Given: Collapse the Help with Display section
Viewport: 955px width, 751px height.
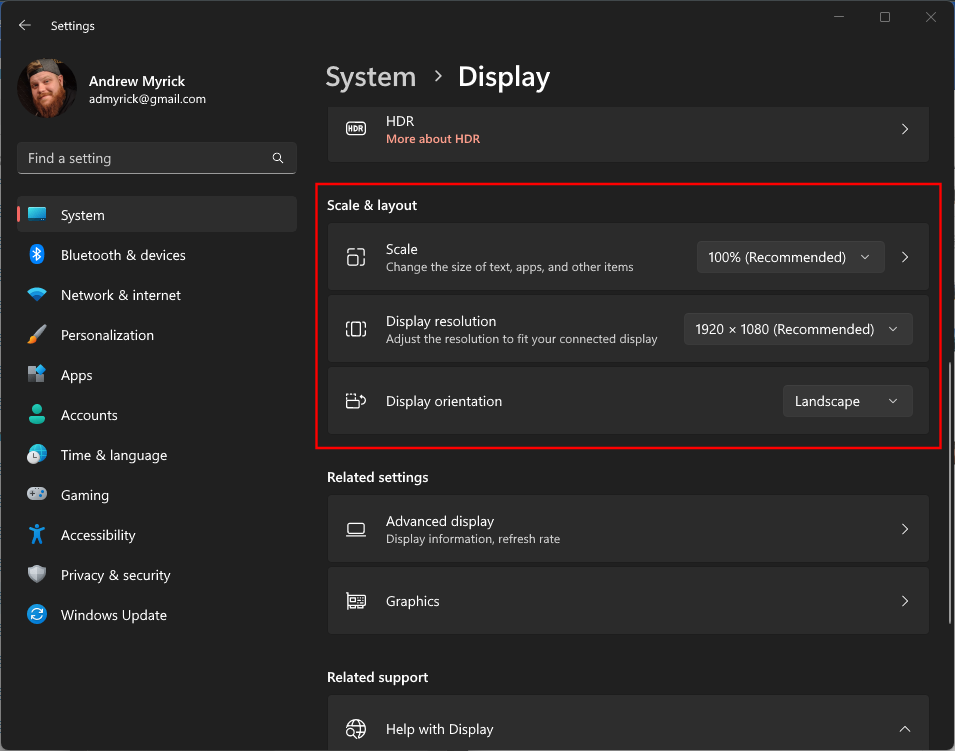Looking at the screenshot, I should [905, 729].
